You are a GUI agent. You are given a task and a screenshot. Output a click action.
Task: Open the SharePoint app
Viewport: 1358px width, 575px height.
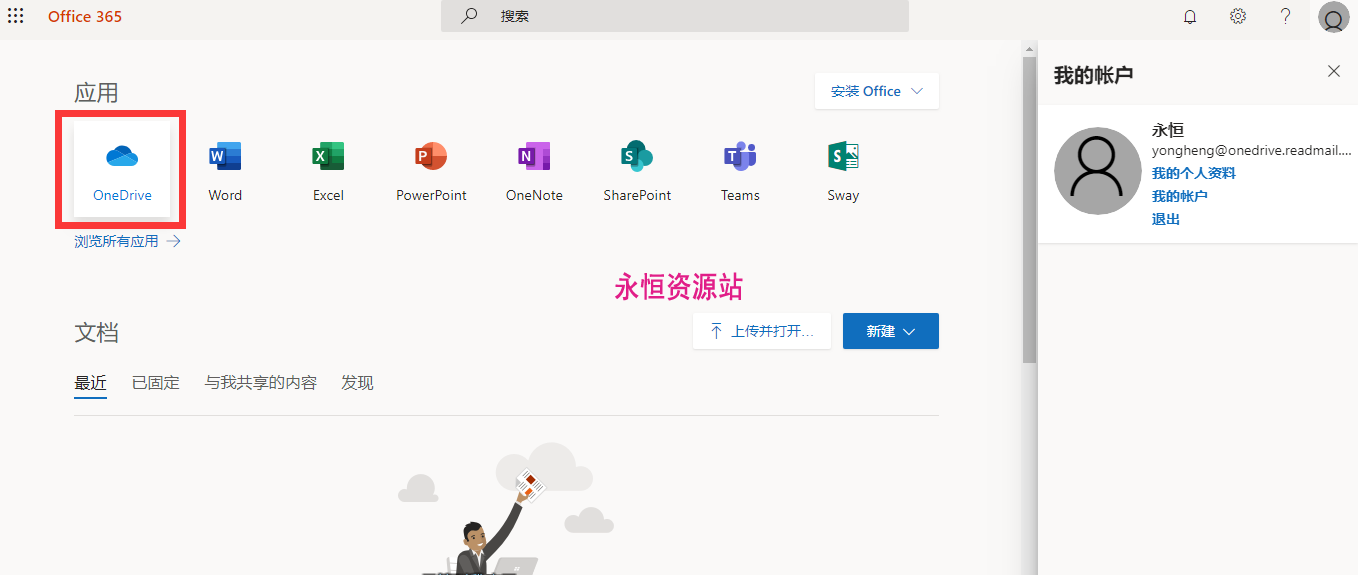pyautogui.click(x=637, y=170)
